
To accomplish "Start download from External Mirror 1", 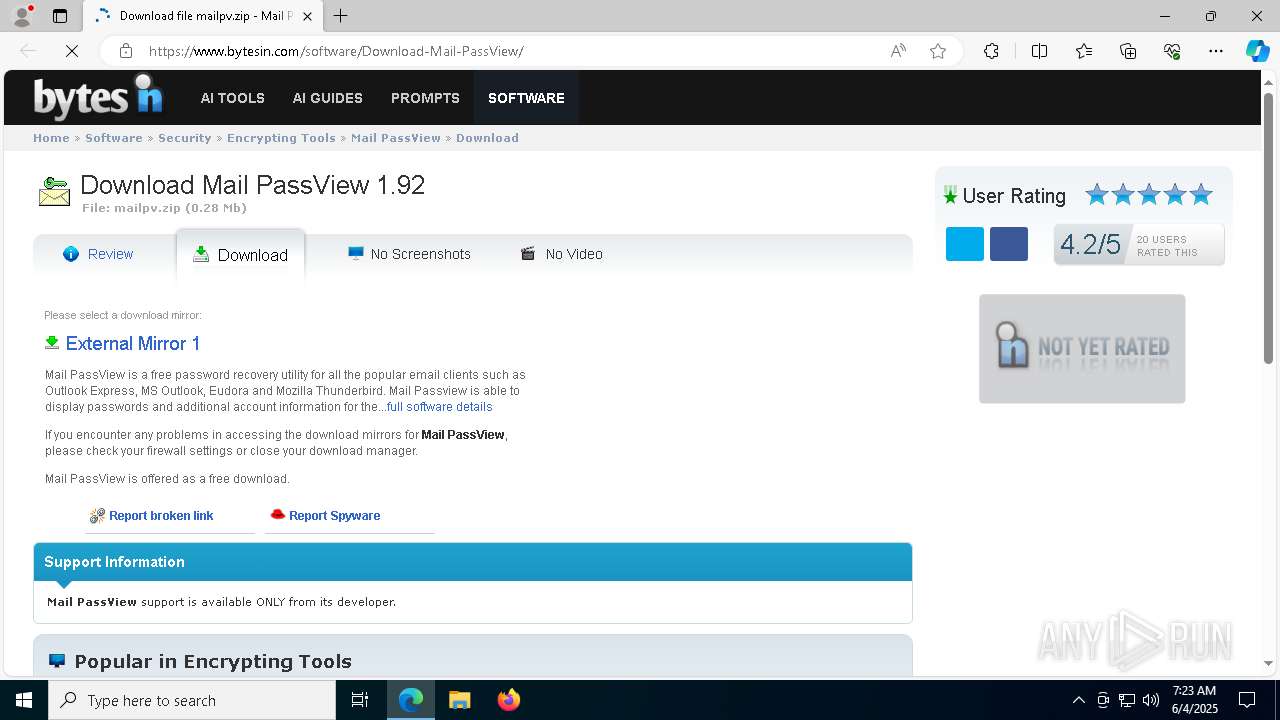I will [x=133, y=343].
